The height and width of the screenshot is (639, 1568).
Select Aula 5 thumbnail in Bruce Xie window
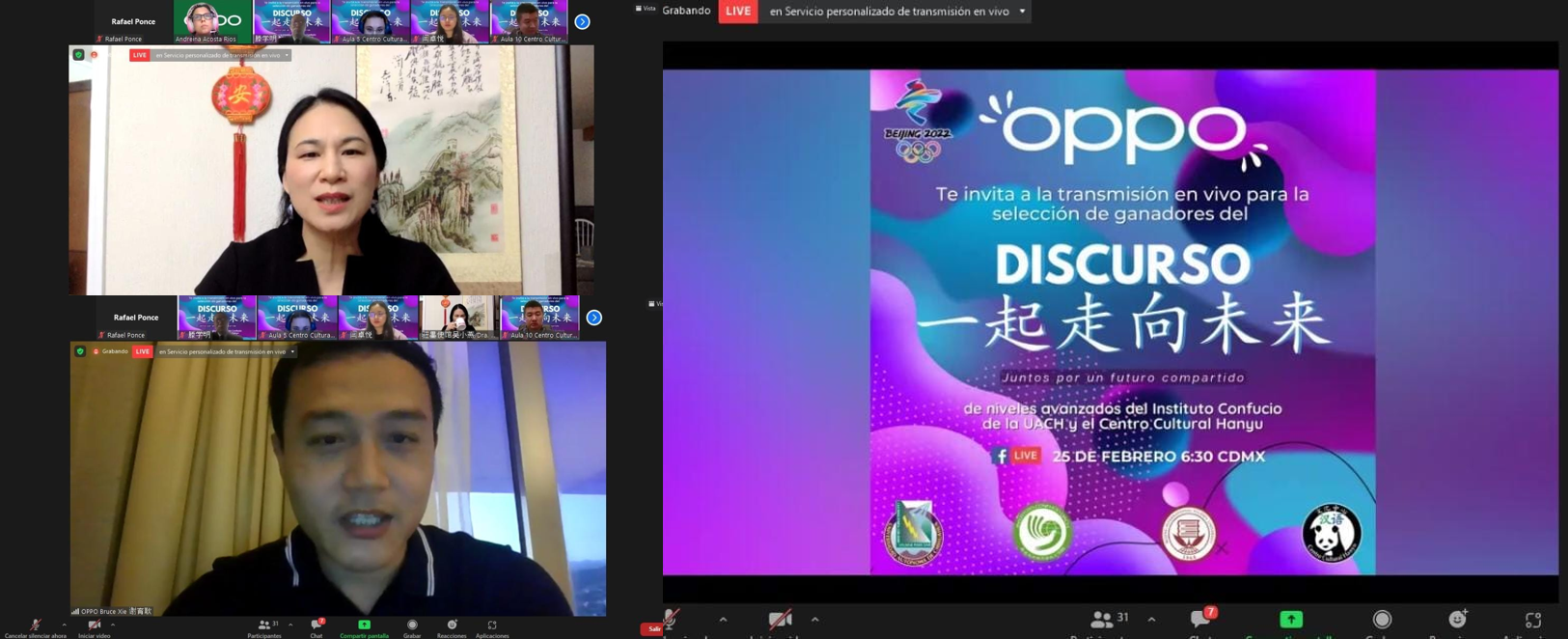[297, 318]
